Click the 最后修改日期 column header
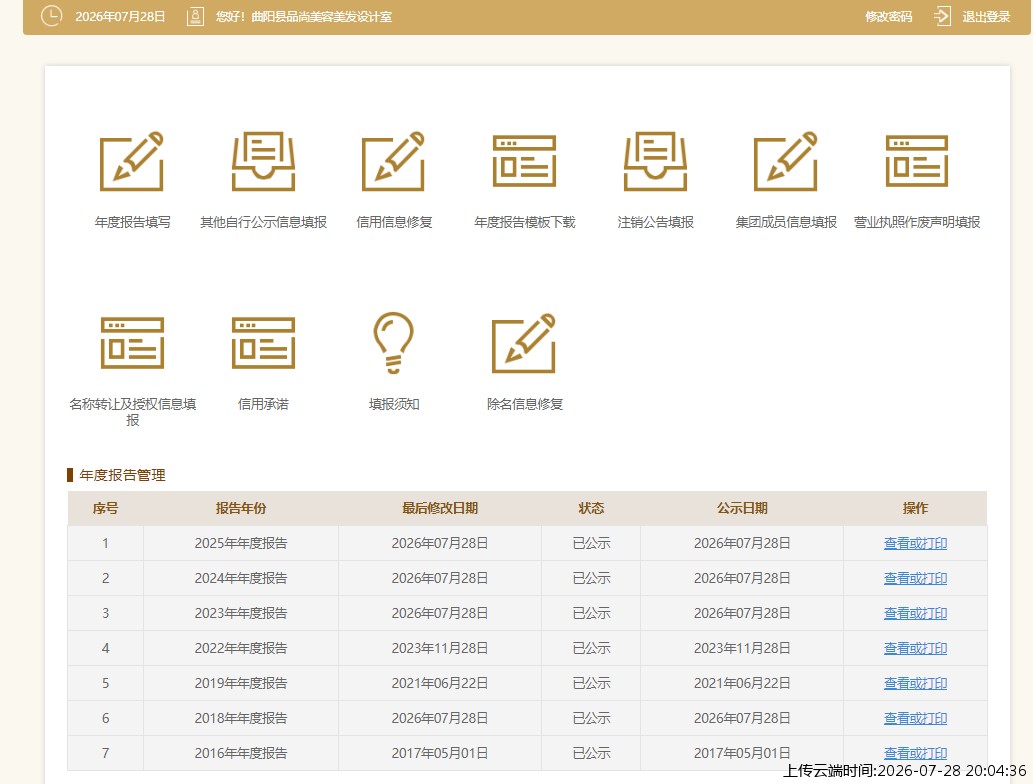Viewport: 1033px width, 784px height. point(440,508)
